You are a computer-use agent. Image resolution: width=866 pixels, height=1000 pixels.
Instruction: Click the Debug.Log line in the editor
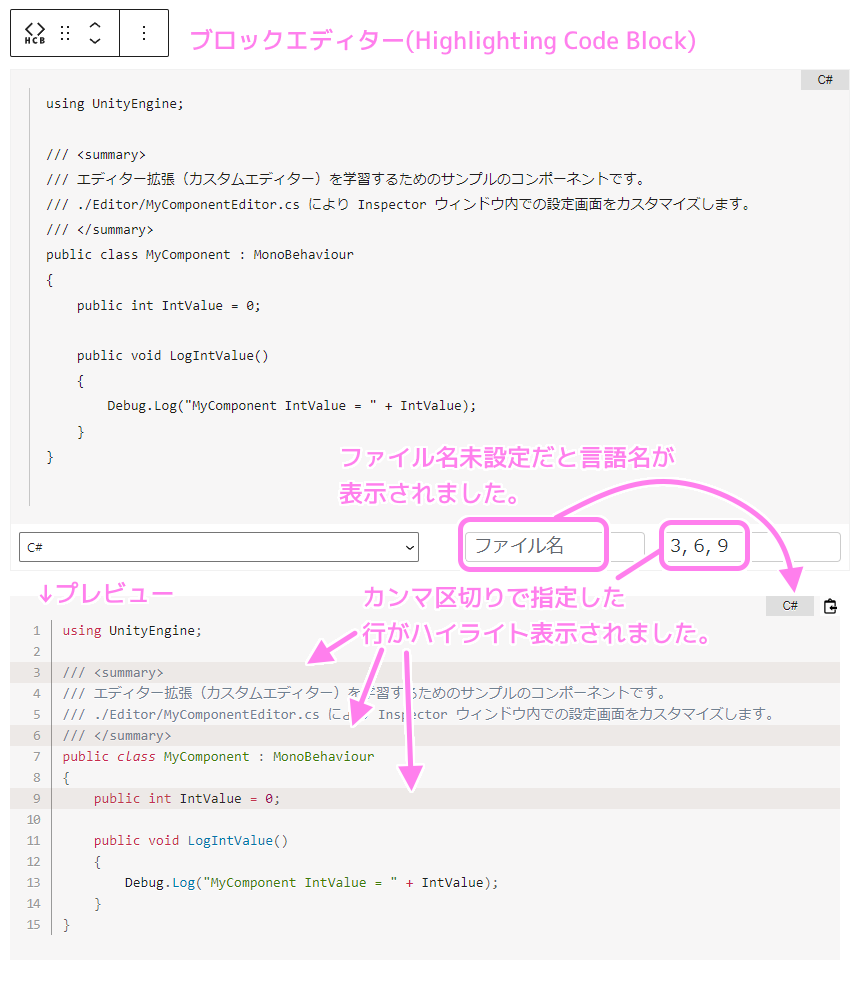pyautogui.click(x=291, y=406)
